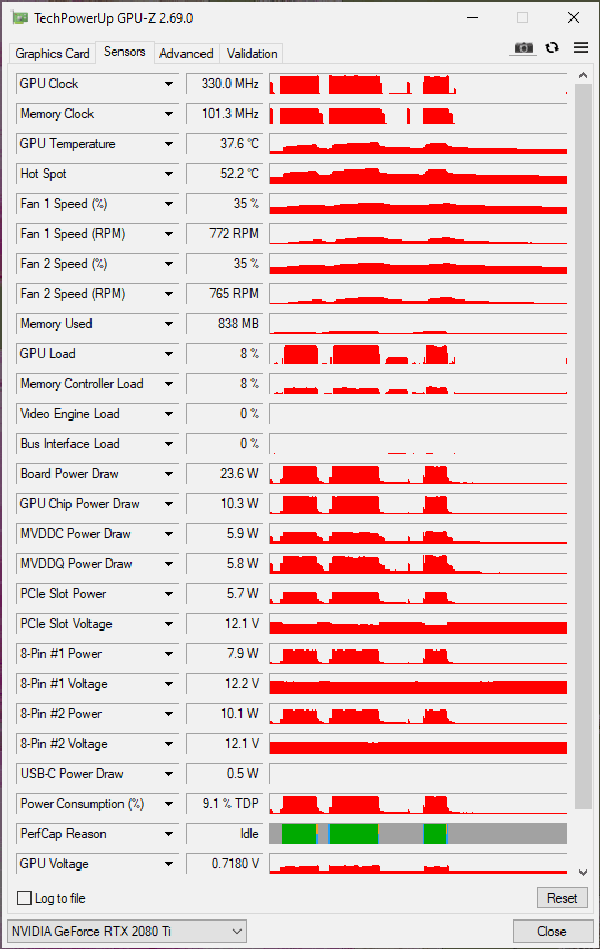The image size is (600, 949).
Task: Click the Bus Interface Load label
Action: pos(70,444)
